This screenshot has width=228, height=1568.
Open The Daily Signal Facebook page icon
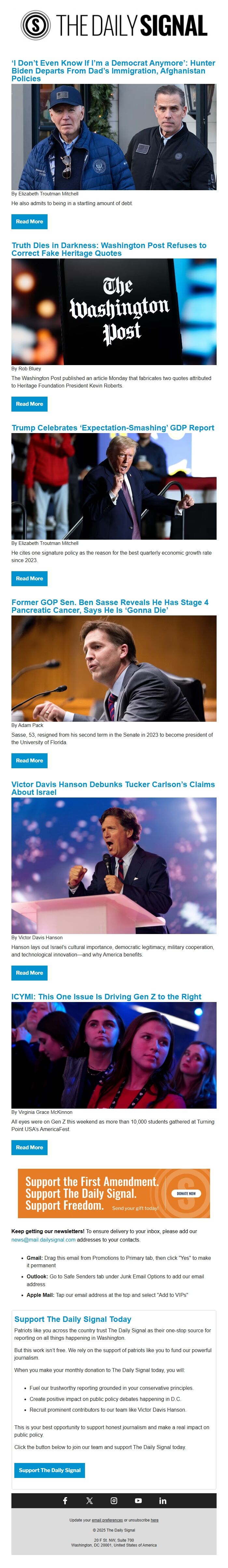click(x=65, y=1500)
